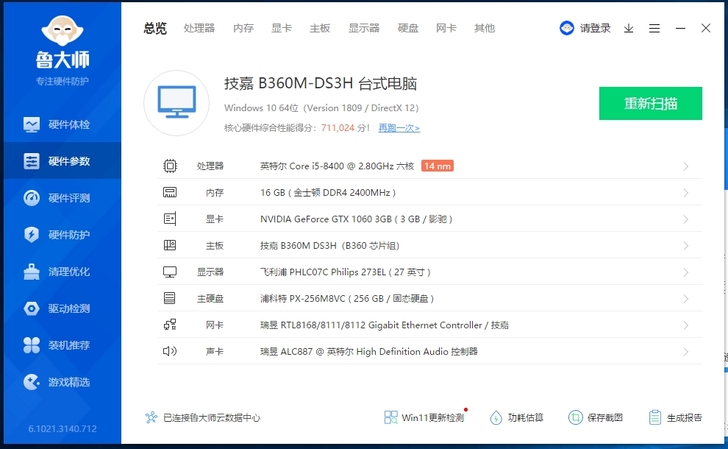Switch to 显示器 tab
The height and width of the screenshot is (449, 728).
click(364, 28)
